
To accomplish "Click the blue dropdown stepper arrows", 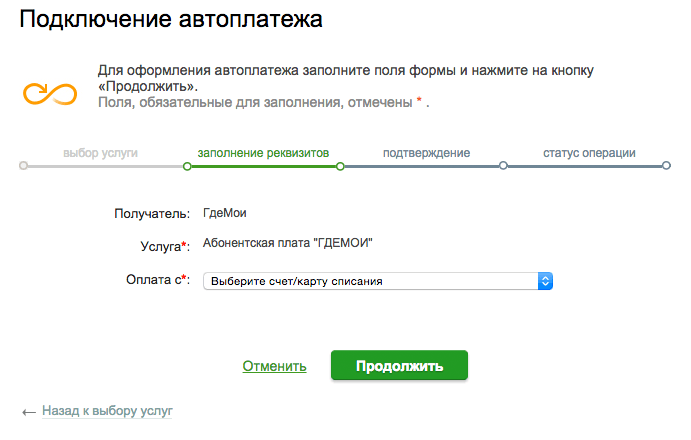I will click(545, 281).
